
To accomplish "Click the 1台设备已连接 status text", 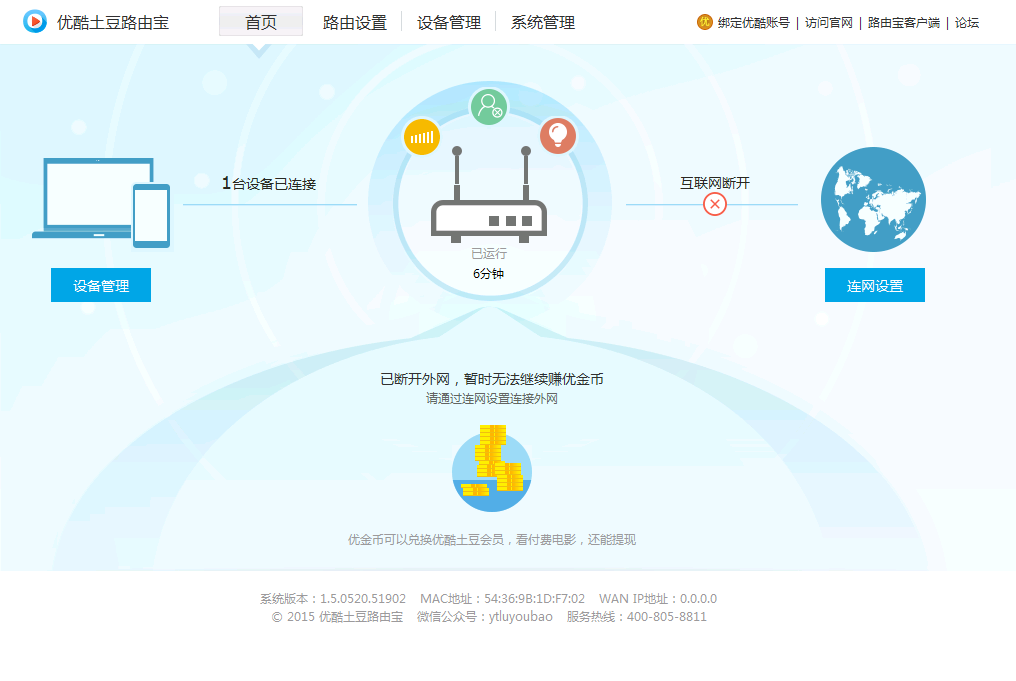I will point(269,183).
